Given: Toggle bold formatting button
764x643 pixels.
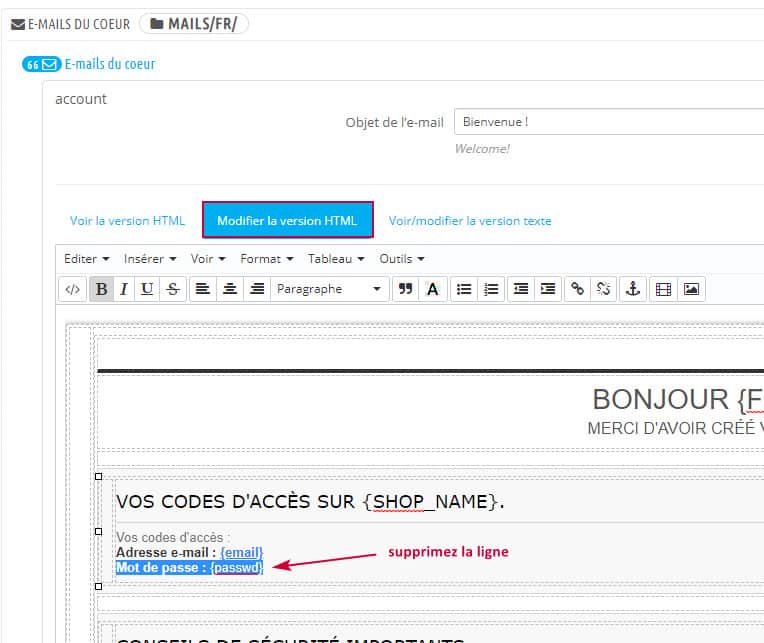Looking at the screenshot, I should pyautogui.click(x=101, y=289).
